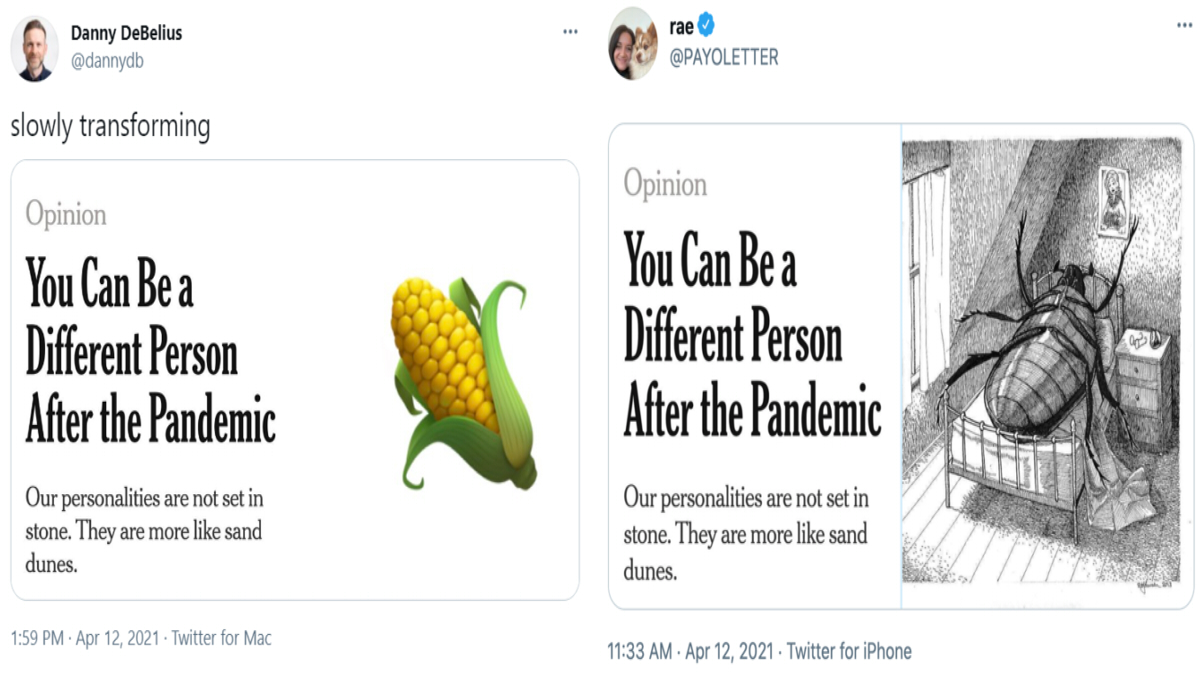Open the more options menu on Danny's tweet

[x=569, y=30]
